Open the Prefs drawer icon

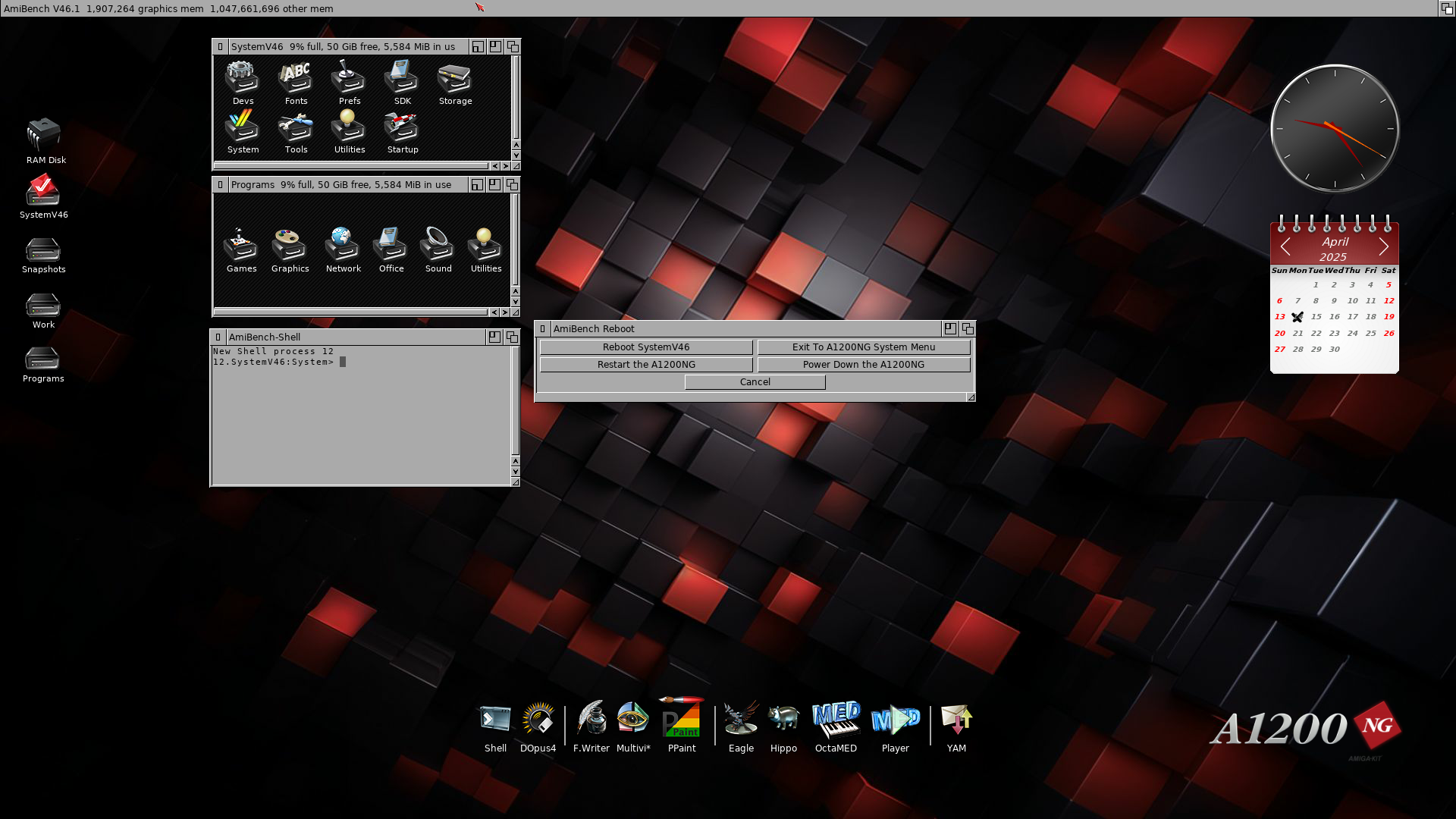click(x=349, y=78)
